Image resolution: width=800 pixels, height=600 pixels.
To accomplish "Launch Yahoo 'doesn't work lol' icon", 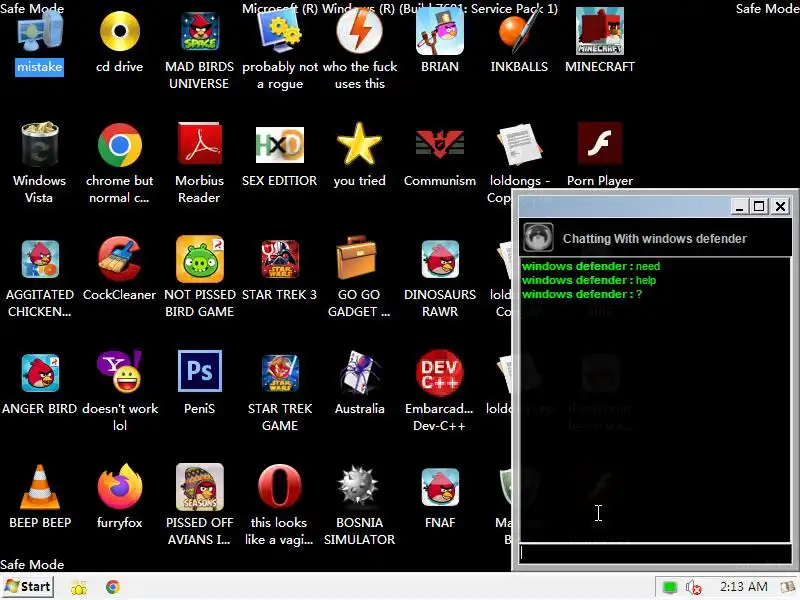I will [119, 371].
